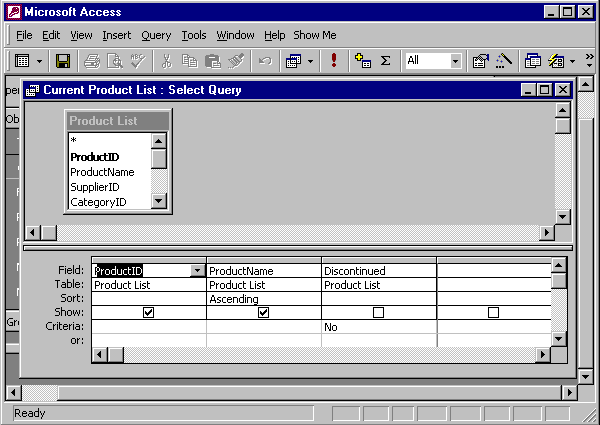Image resolution: width=600 pixels, height=425 pixels.
Task: Check Show box in the empty fourth column
Action: [x=494, y=313]
